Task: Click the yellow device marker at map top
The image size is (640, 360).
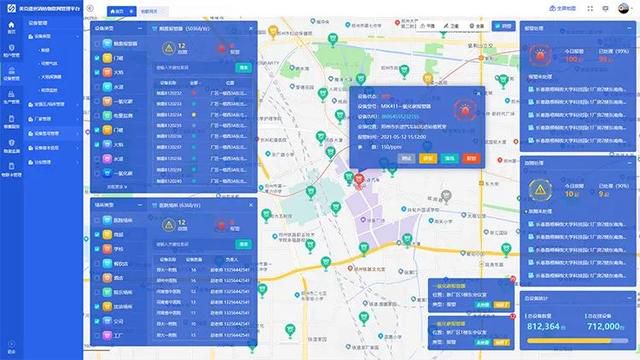Action: (273, 31)
